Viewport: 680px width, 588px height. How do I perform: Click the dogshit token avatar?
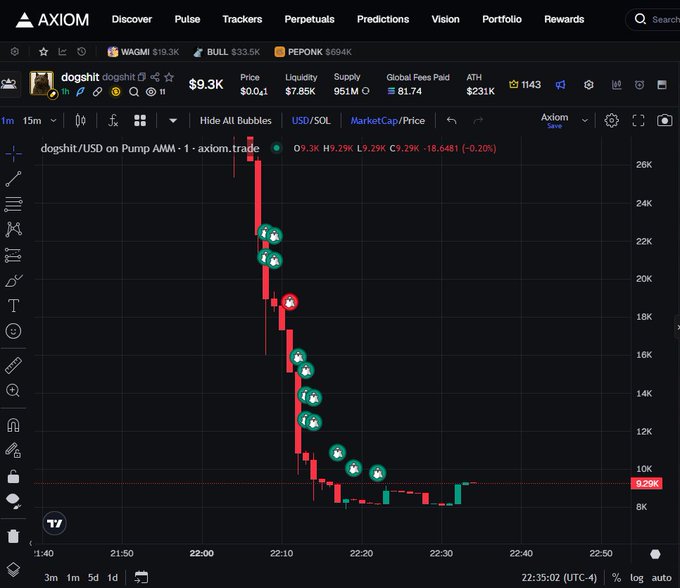(x=42, y=83)
